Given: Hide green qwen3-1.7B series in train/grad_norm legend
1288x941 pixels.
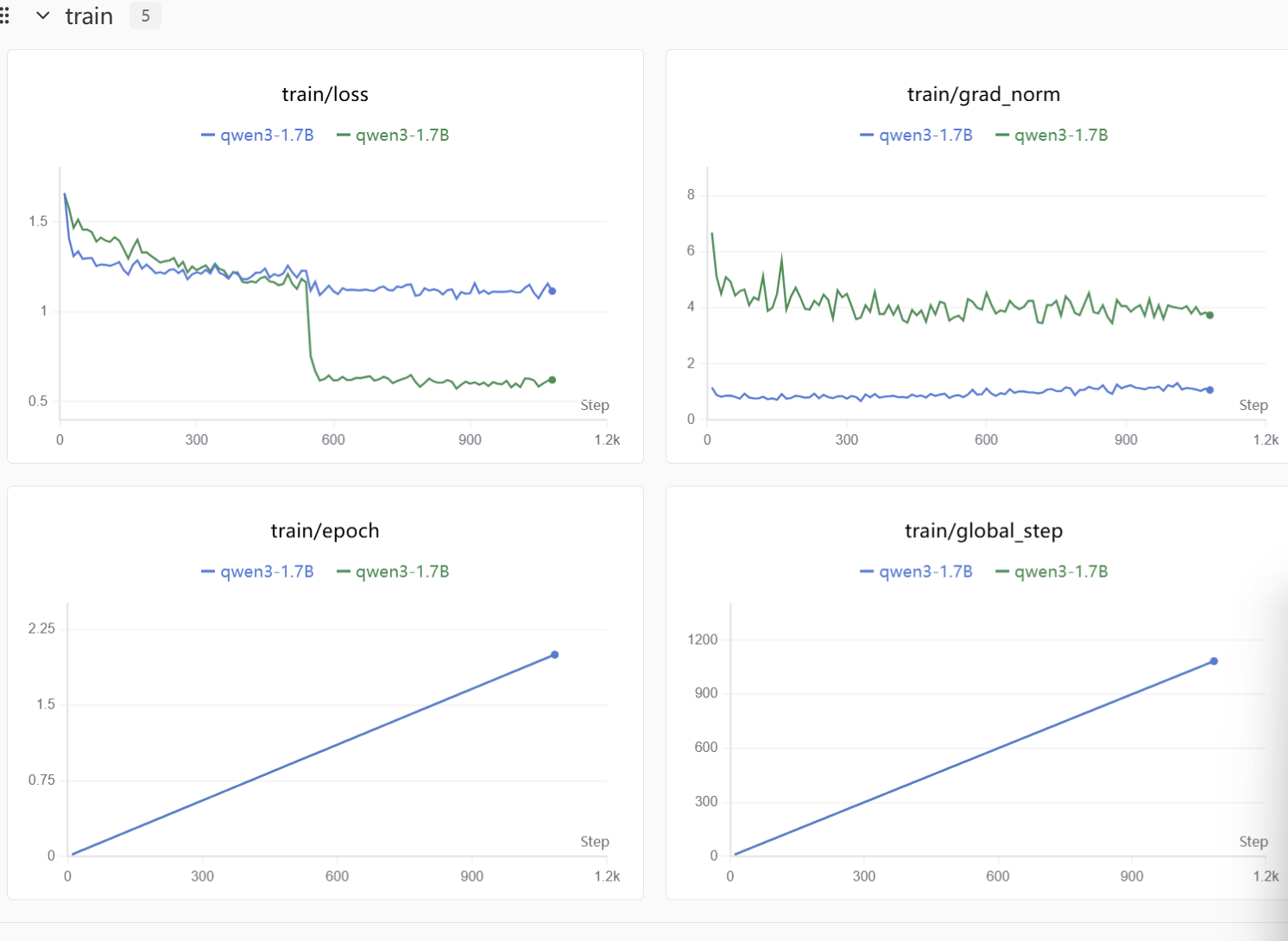Looking at the screenshot, I should pos(1052,136).
